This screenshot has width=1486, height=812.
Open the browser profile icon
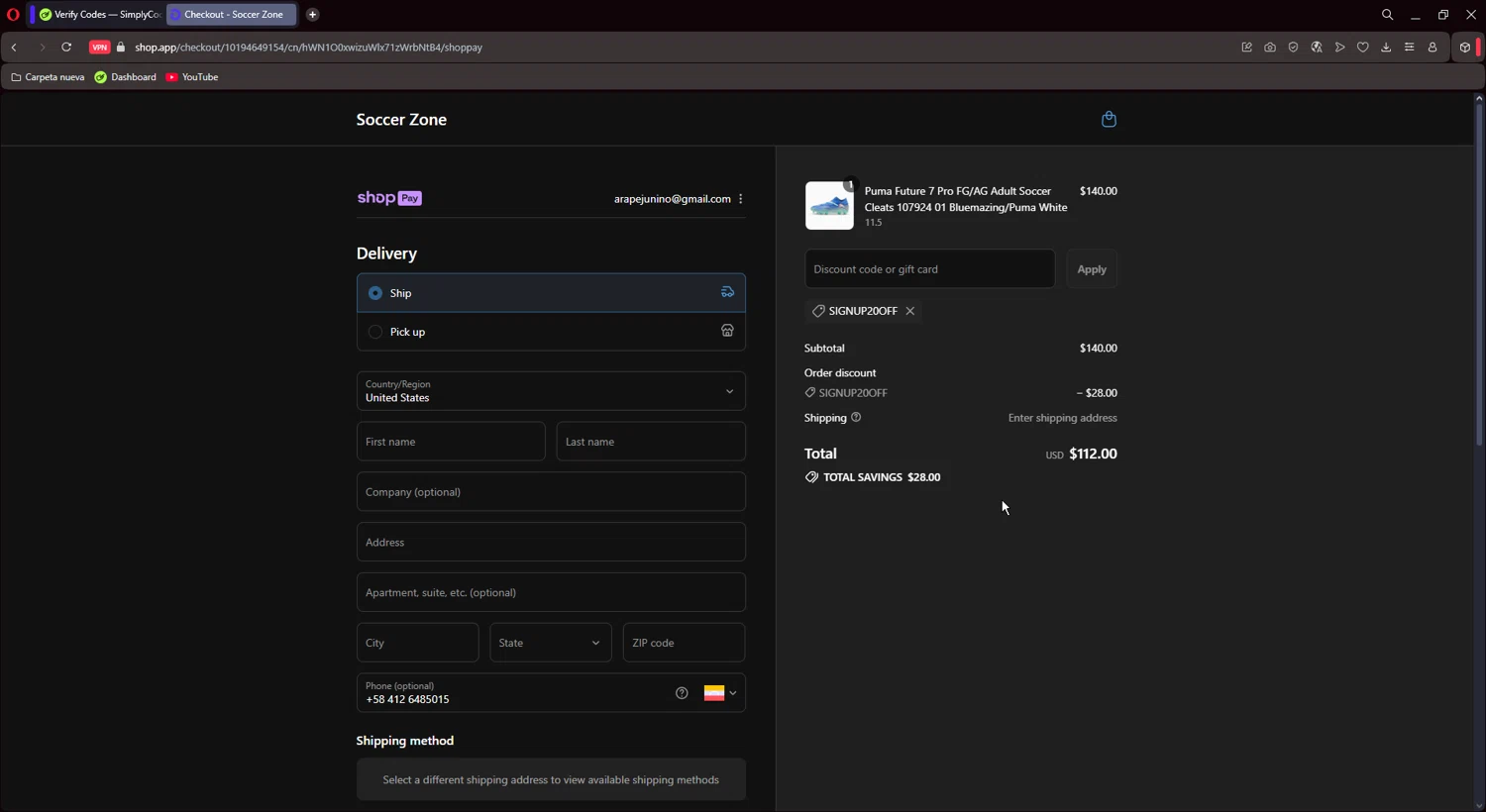tap(1433, 48)
